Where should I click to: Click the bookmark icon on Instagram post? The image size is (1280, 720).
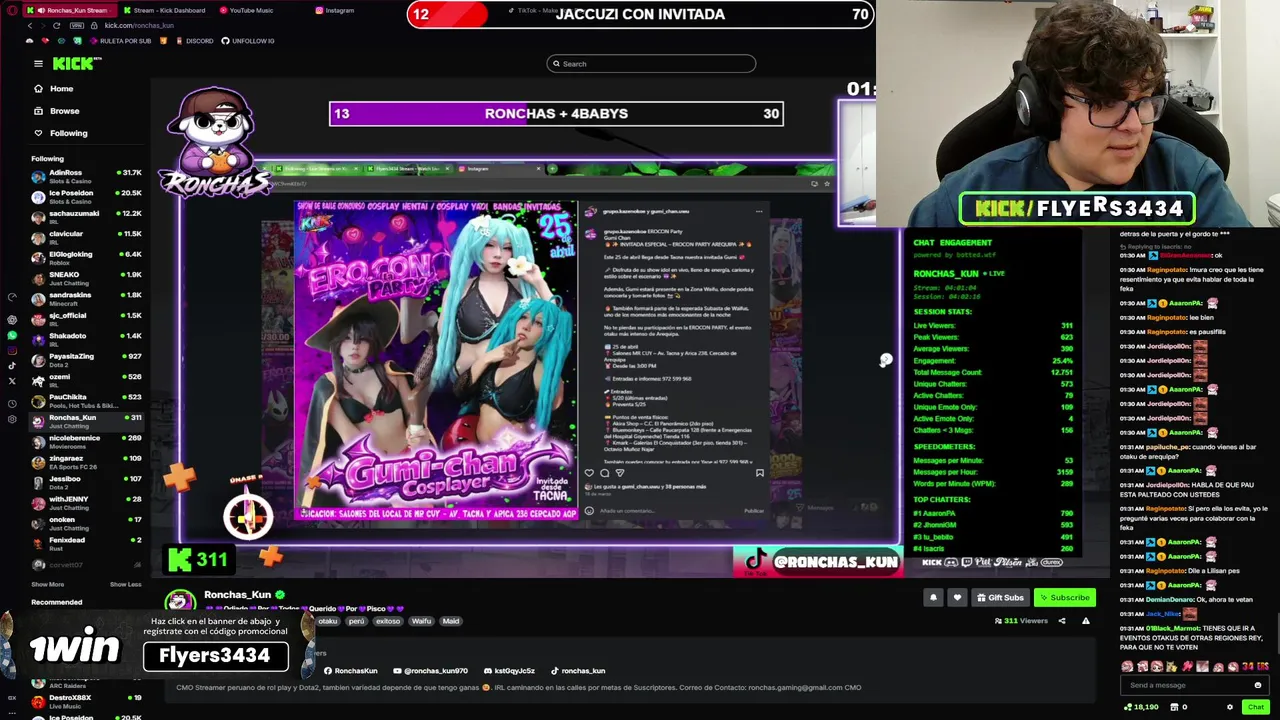760,473
